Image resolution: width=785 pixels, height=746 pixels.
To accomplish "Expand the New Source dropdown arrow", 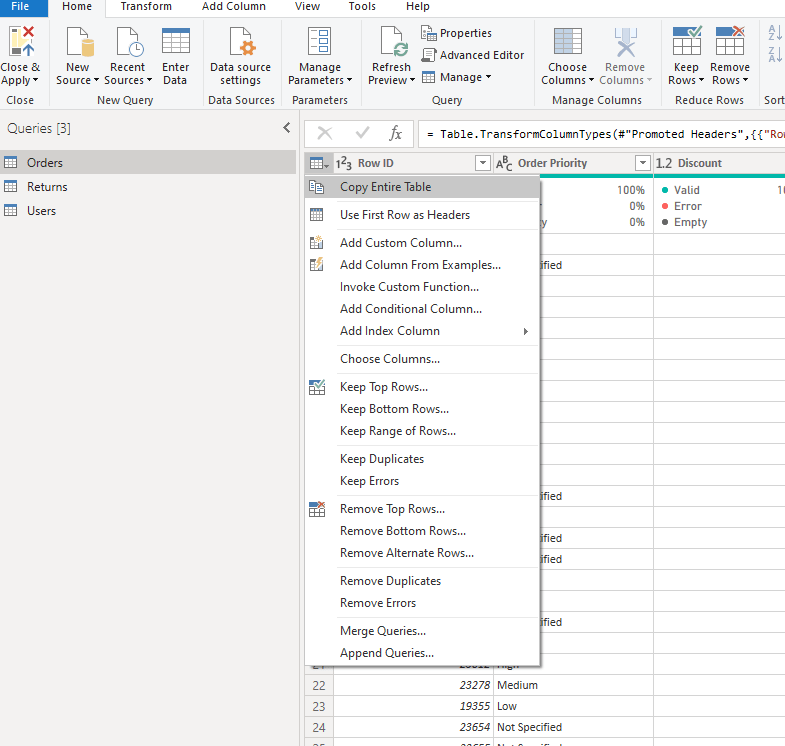I will click(x=96, y=80).
